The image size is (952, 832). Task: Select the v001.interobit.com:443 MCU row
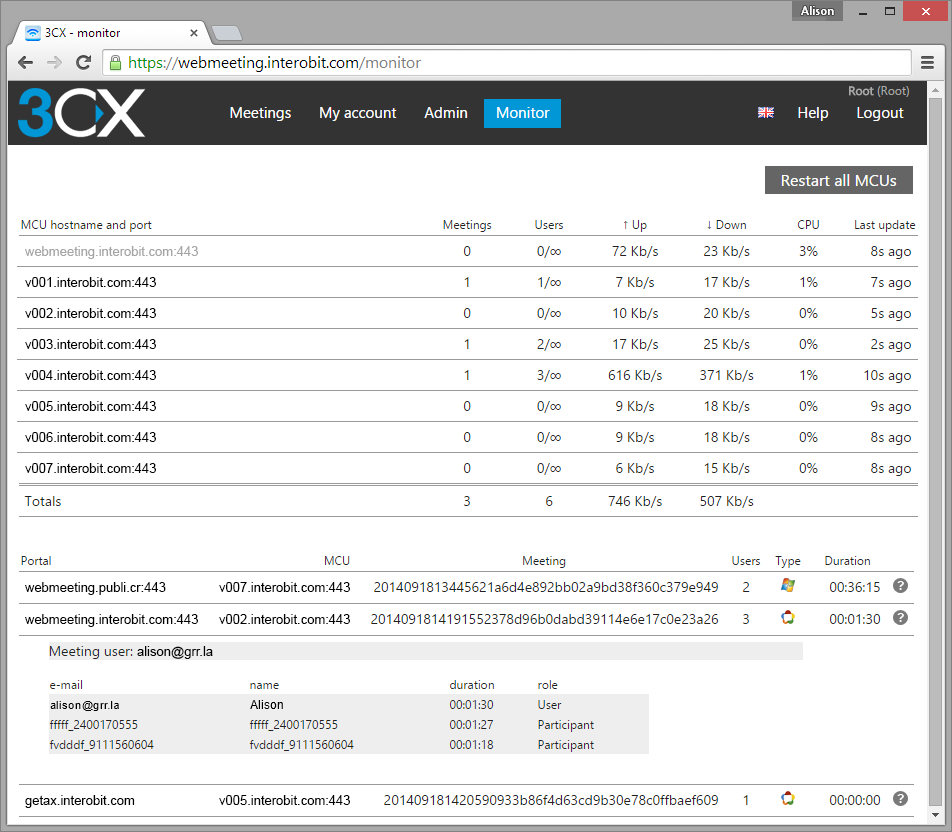(x=468, y=282)
